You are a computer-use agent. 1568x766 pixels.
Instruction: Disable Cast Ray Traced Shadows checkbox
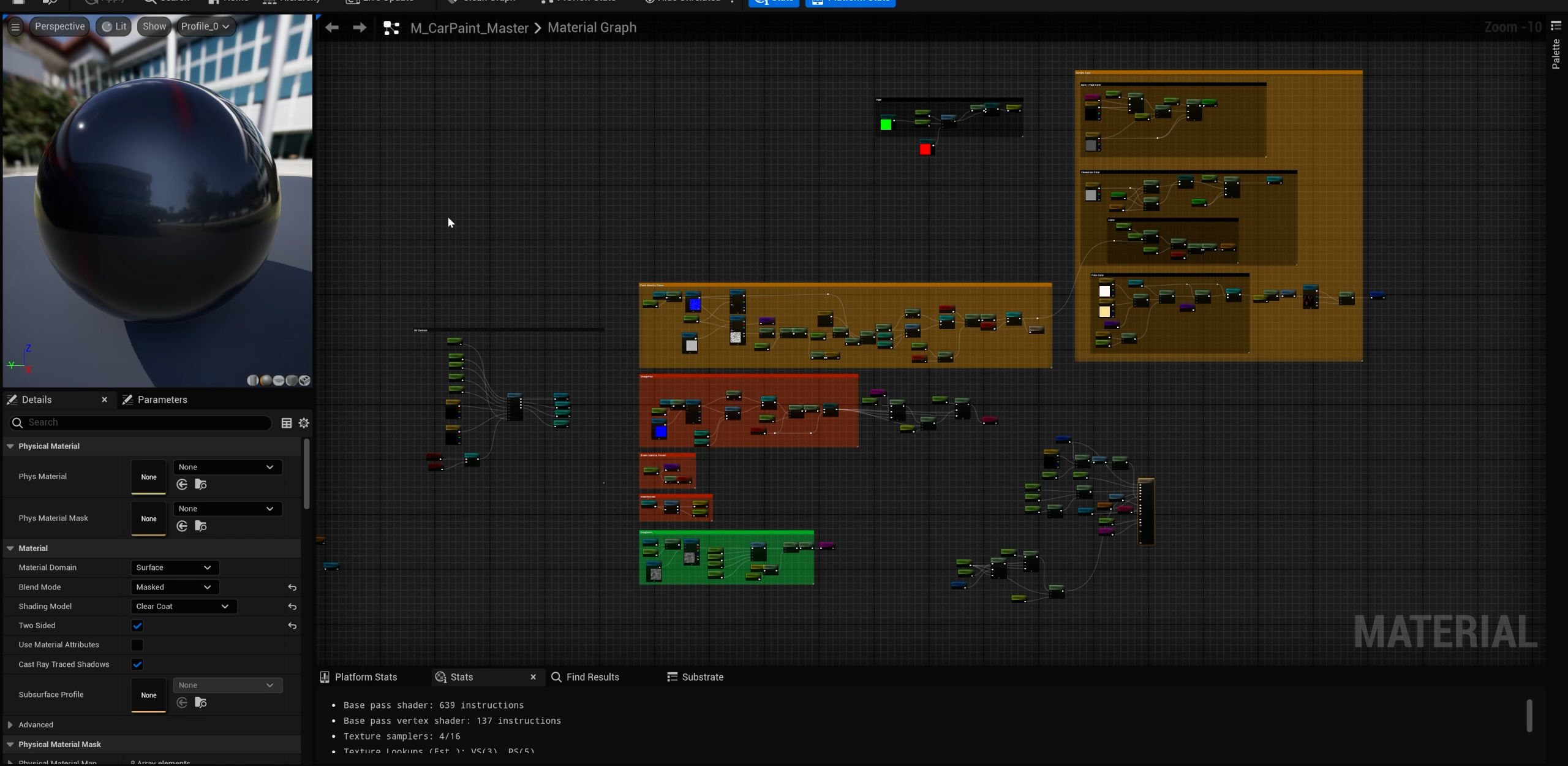[137, 664]
